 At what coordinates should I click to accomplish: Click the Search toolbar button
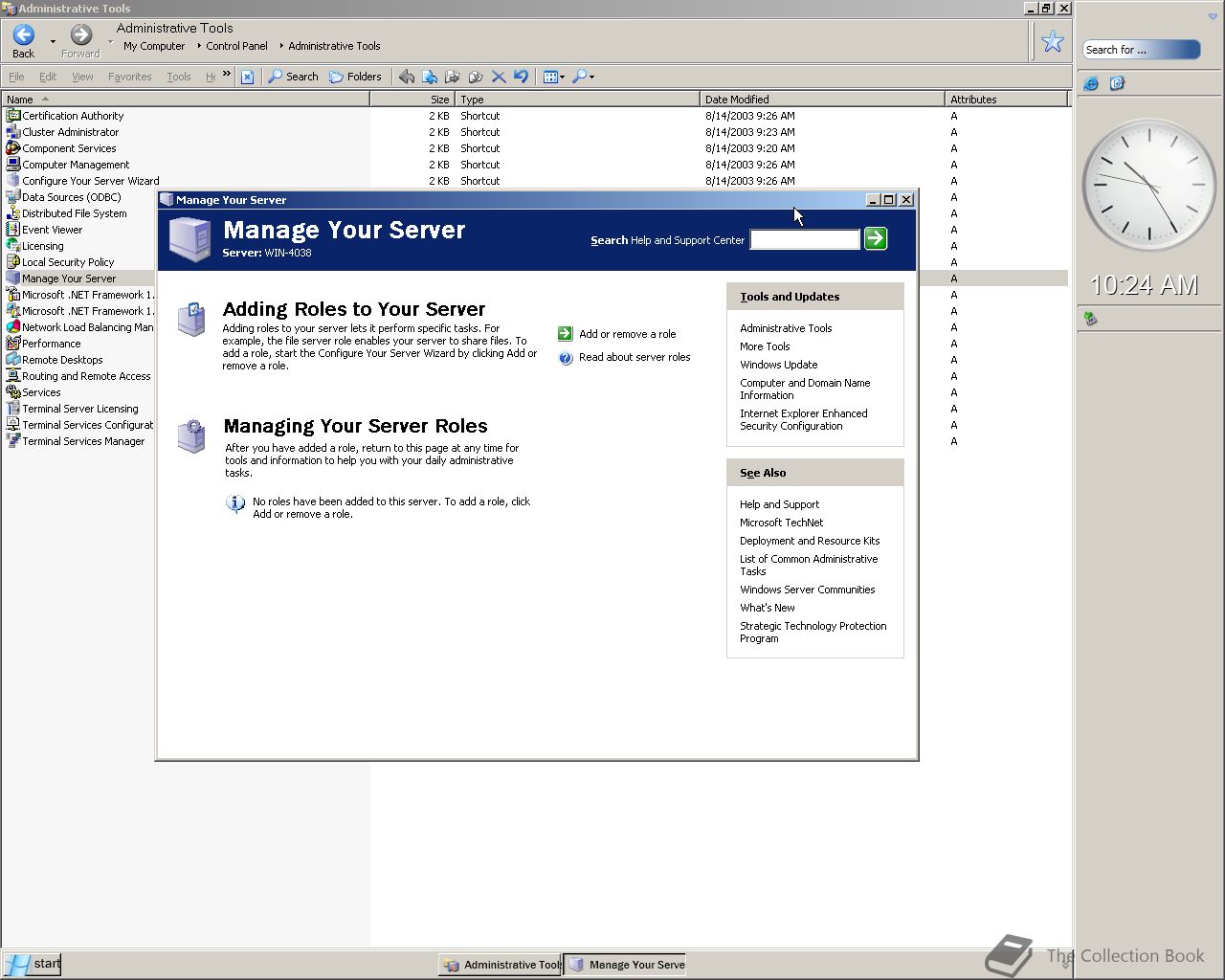tap(293, 77)
